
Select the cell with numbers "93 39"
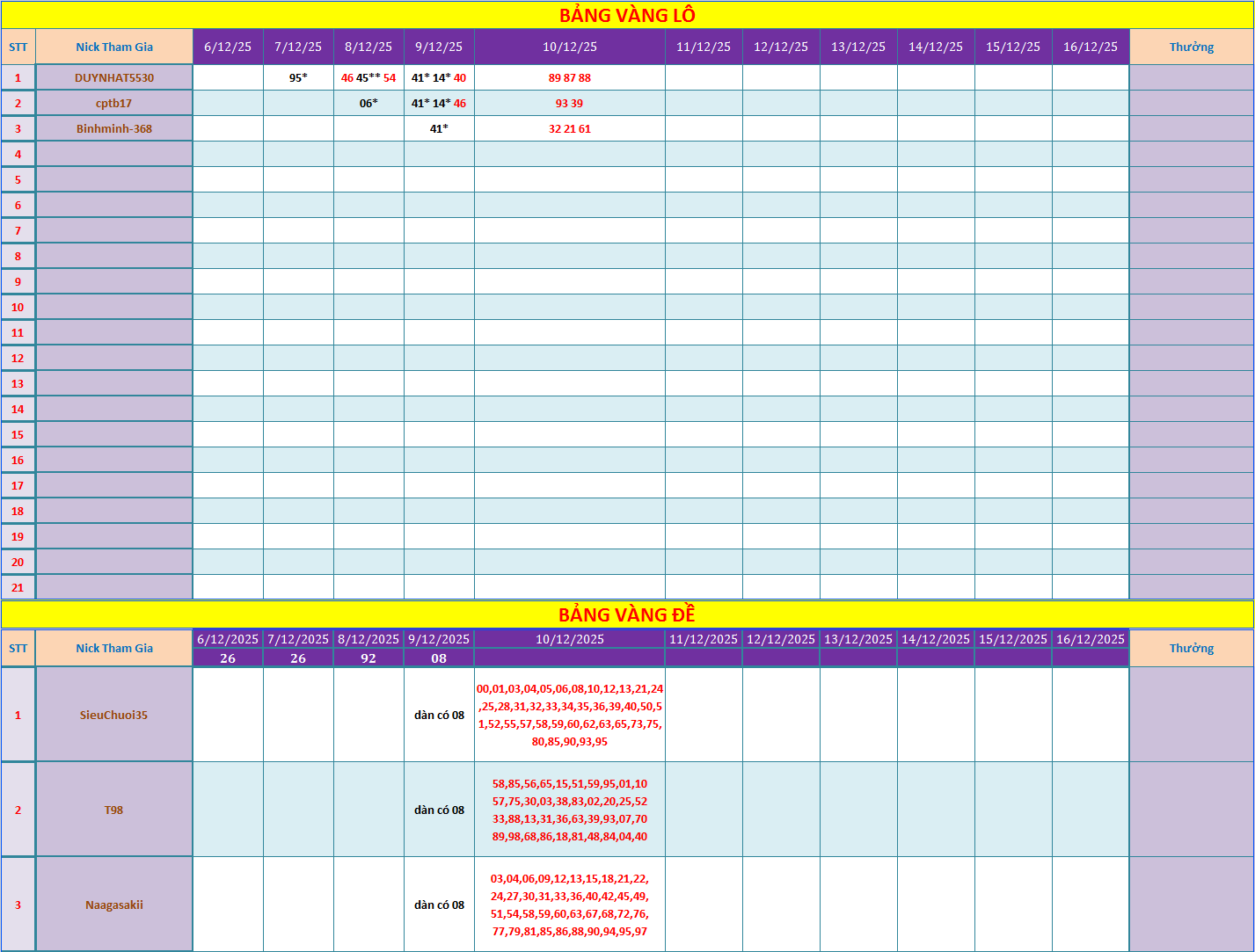point(569,103)
